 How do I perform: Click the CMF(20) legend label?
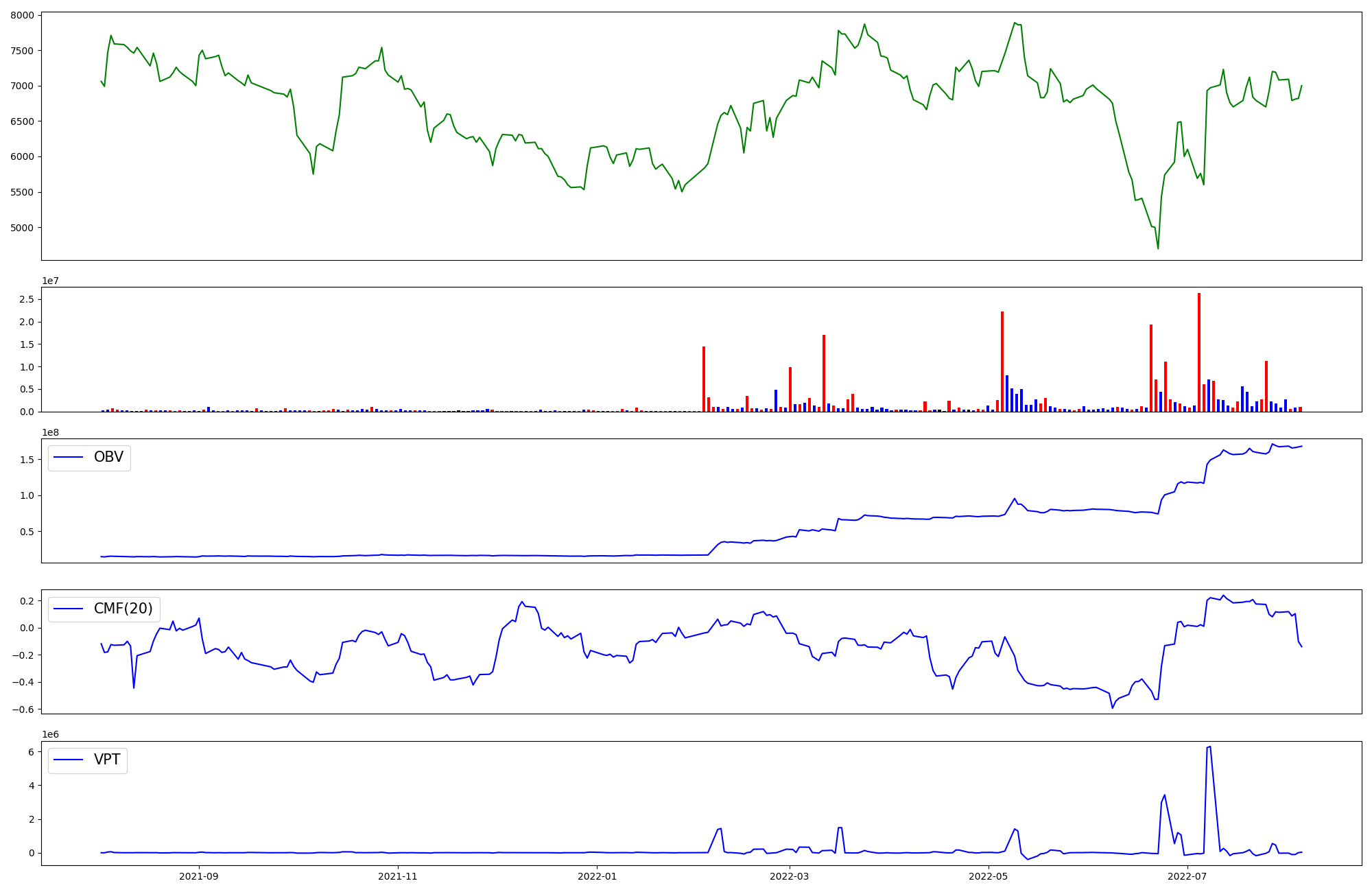click(123, 609)
